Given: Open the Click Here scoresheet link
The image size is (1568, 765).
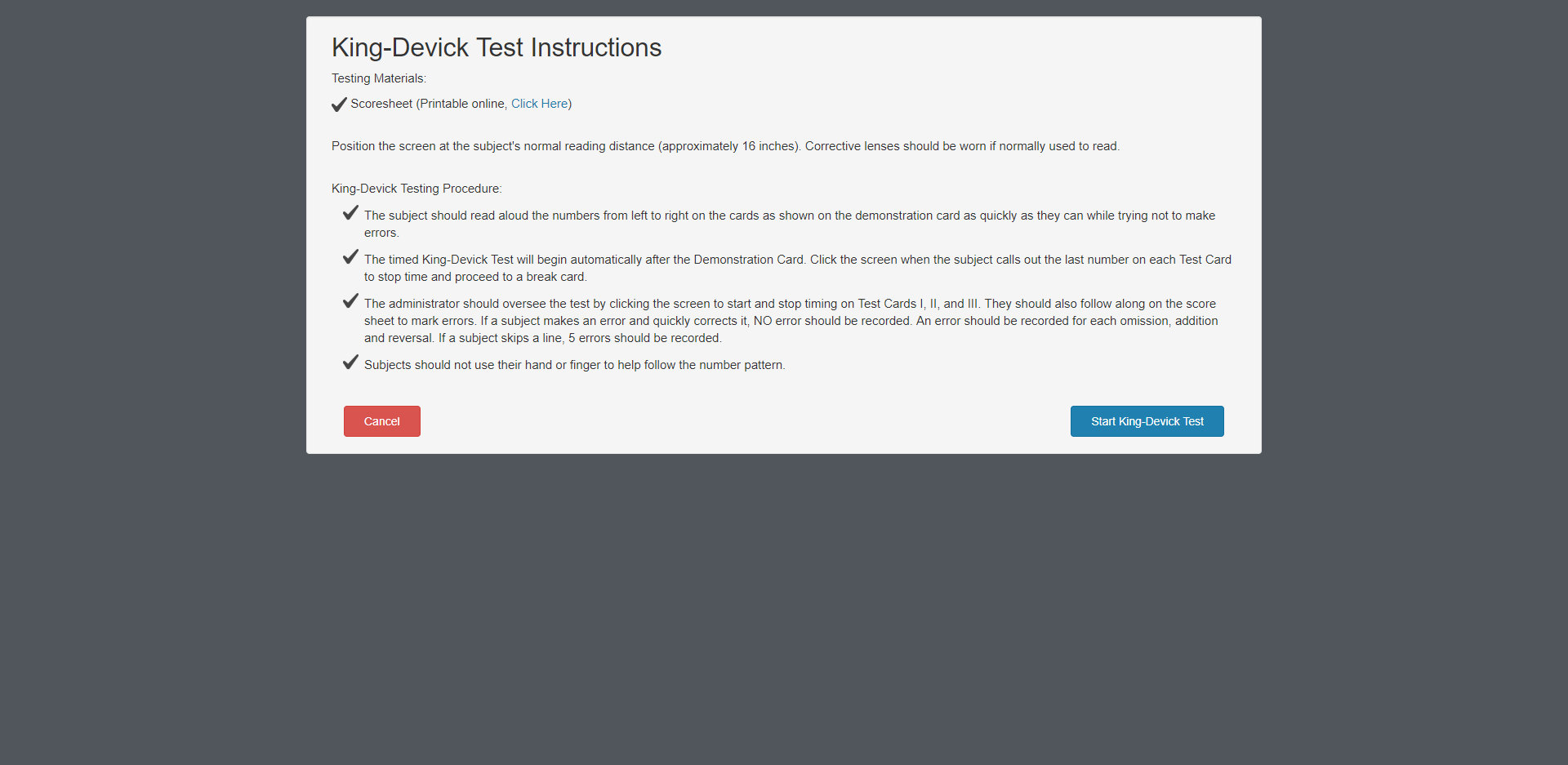Looking at the screenshot, I should click(x=539, y=104).
